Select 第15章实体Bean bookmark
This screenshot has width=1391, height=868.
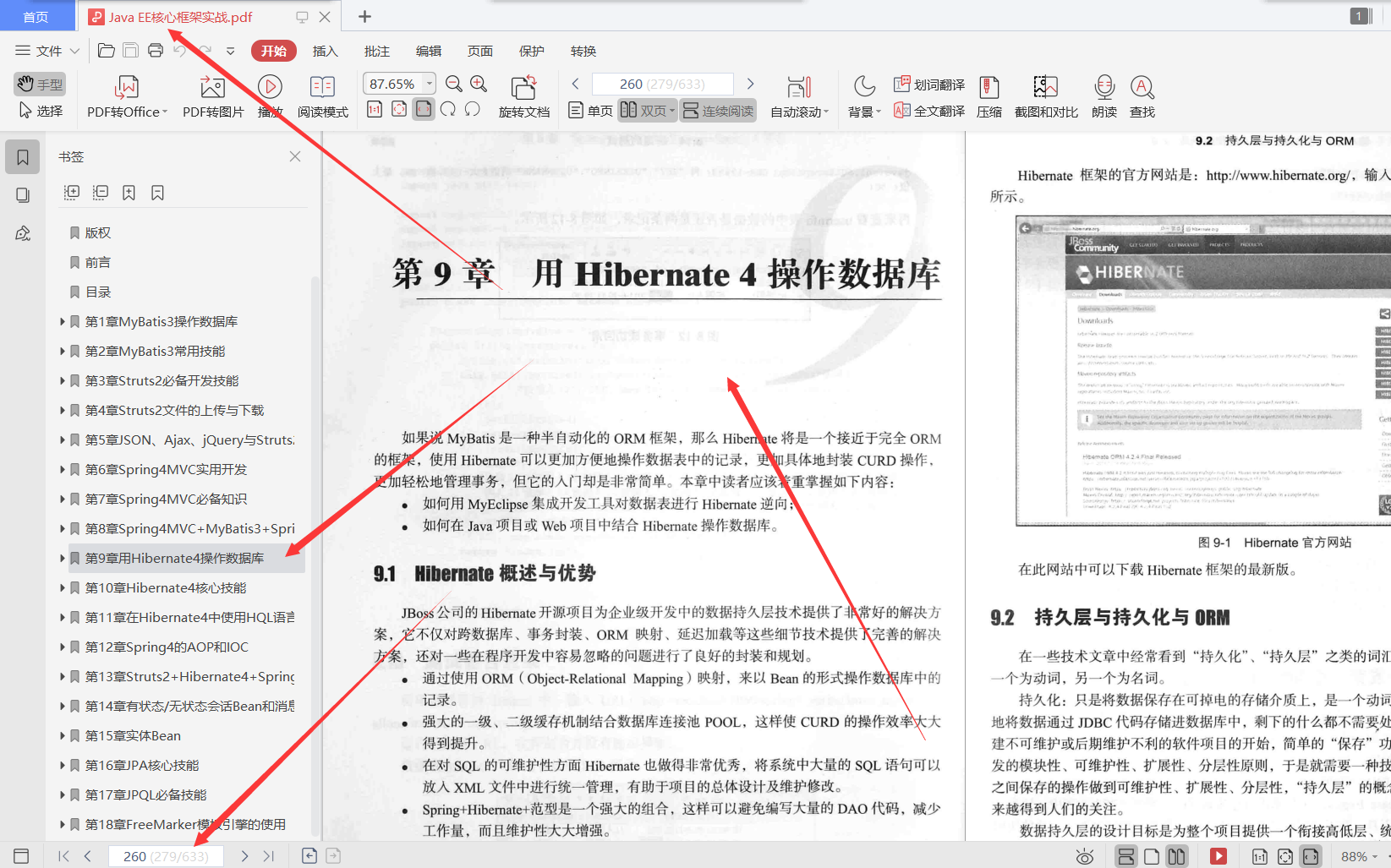133,735
